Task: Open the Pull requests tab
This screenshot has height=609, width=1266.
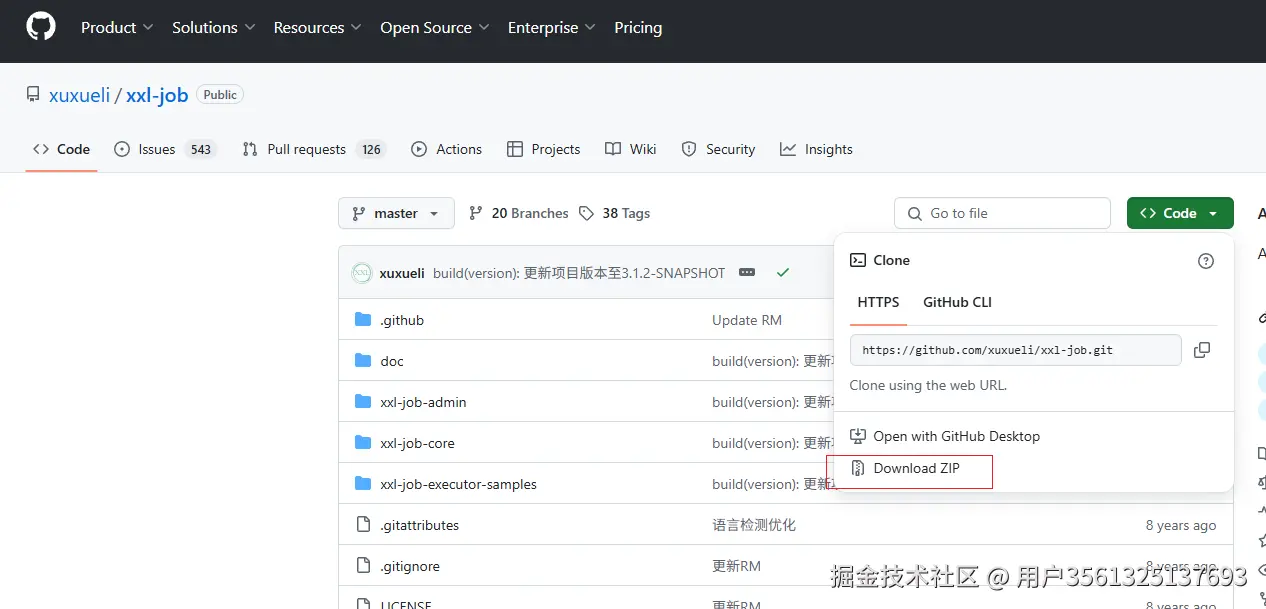Action: click(314, 149)
